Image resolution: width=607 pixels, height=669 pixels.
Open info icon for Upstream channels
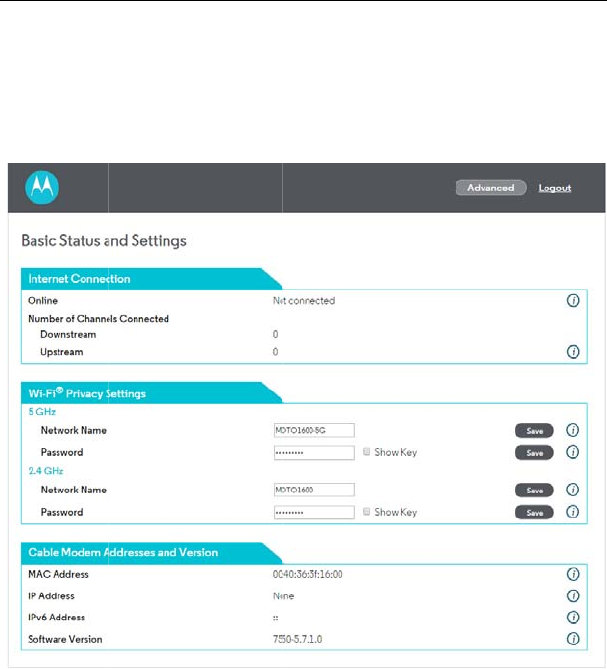[x=573, y=352]
